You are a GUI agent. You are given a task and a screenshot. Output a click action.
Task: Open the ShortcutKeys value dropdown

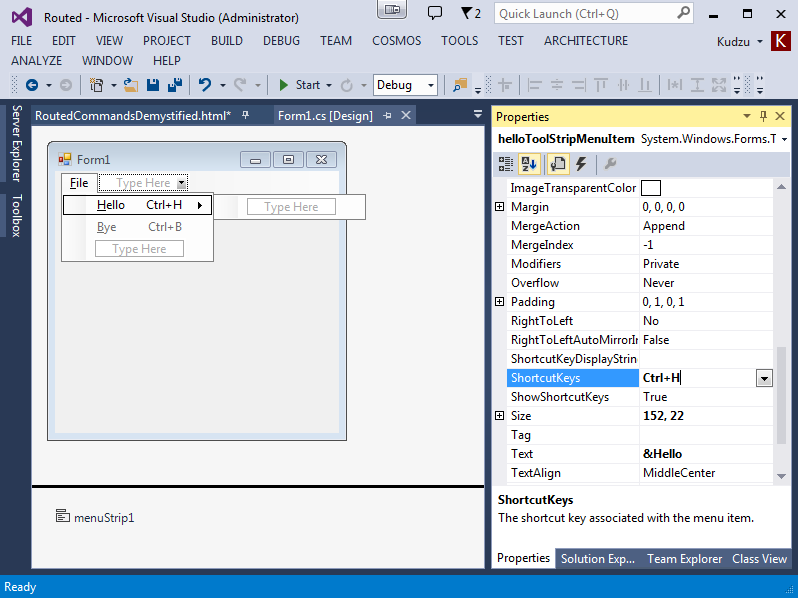point(764,378)
